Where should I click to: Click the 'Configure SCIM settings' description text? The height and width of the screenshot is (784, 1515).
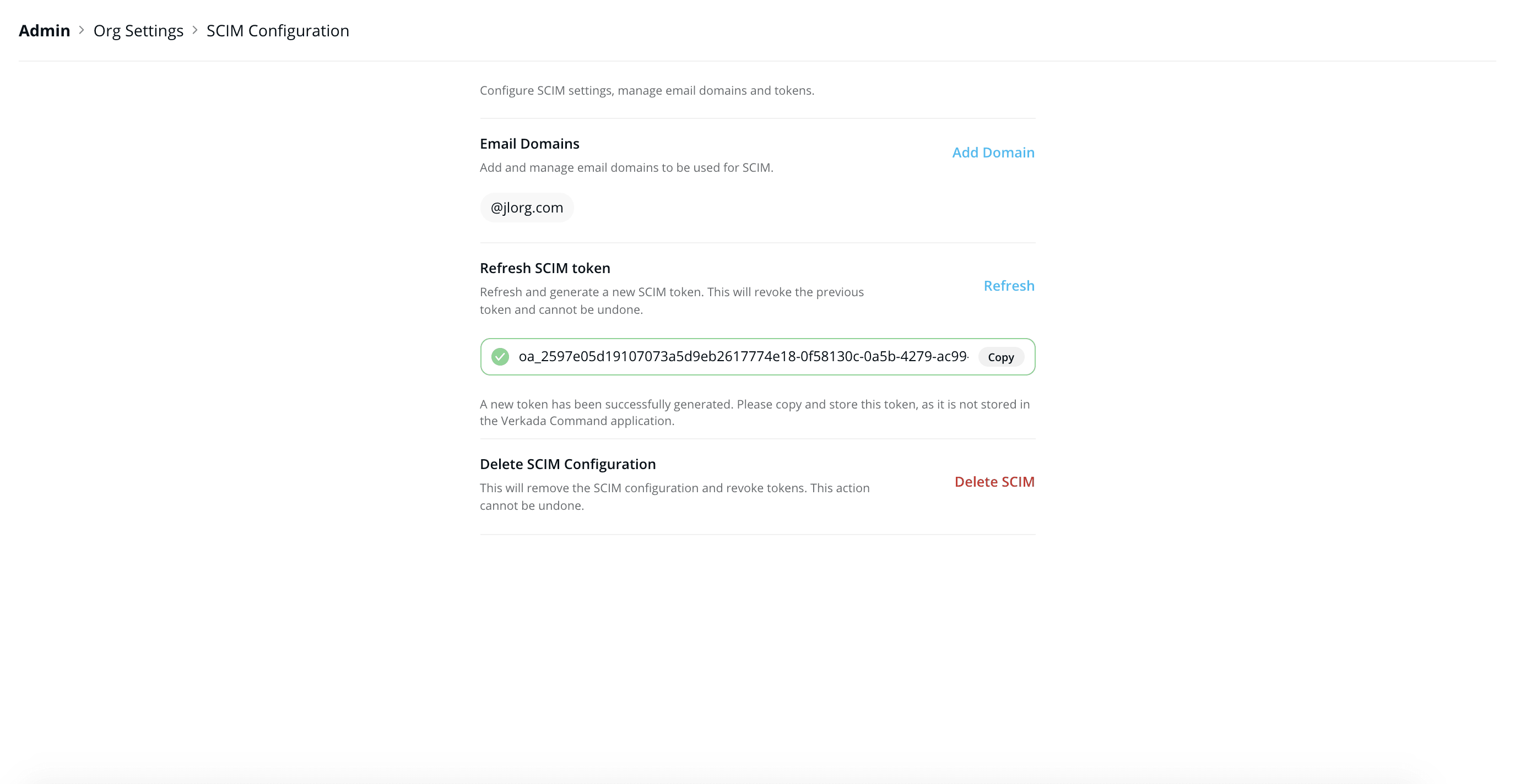pyautogui.click(x=646, y=90)
